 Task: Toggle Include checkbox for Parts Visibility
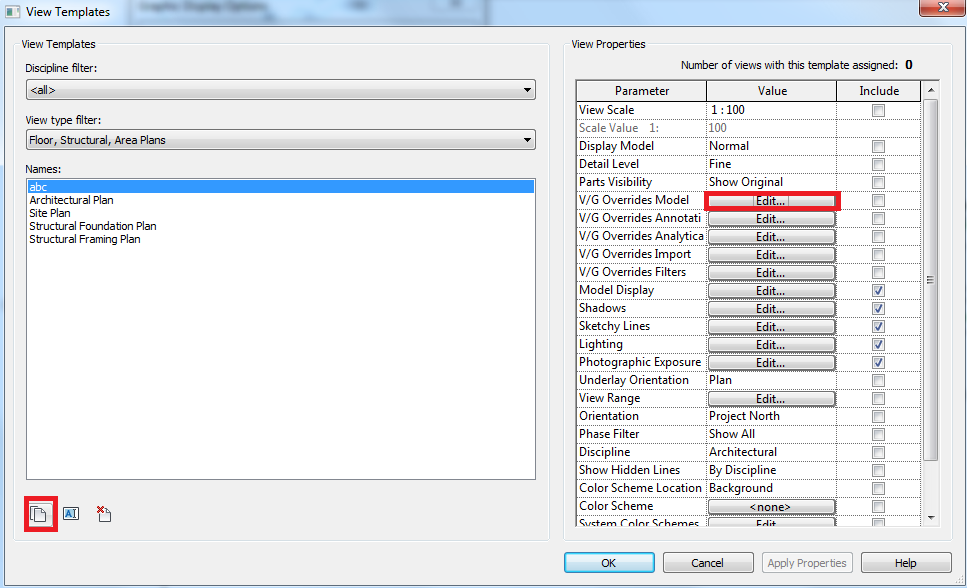click(x=878, y=183)
